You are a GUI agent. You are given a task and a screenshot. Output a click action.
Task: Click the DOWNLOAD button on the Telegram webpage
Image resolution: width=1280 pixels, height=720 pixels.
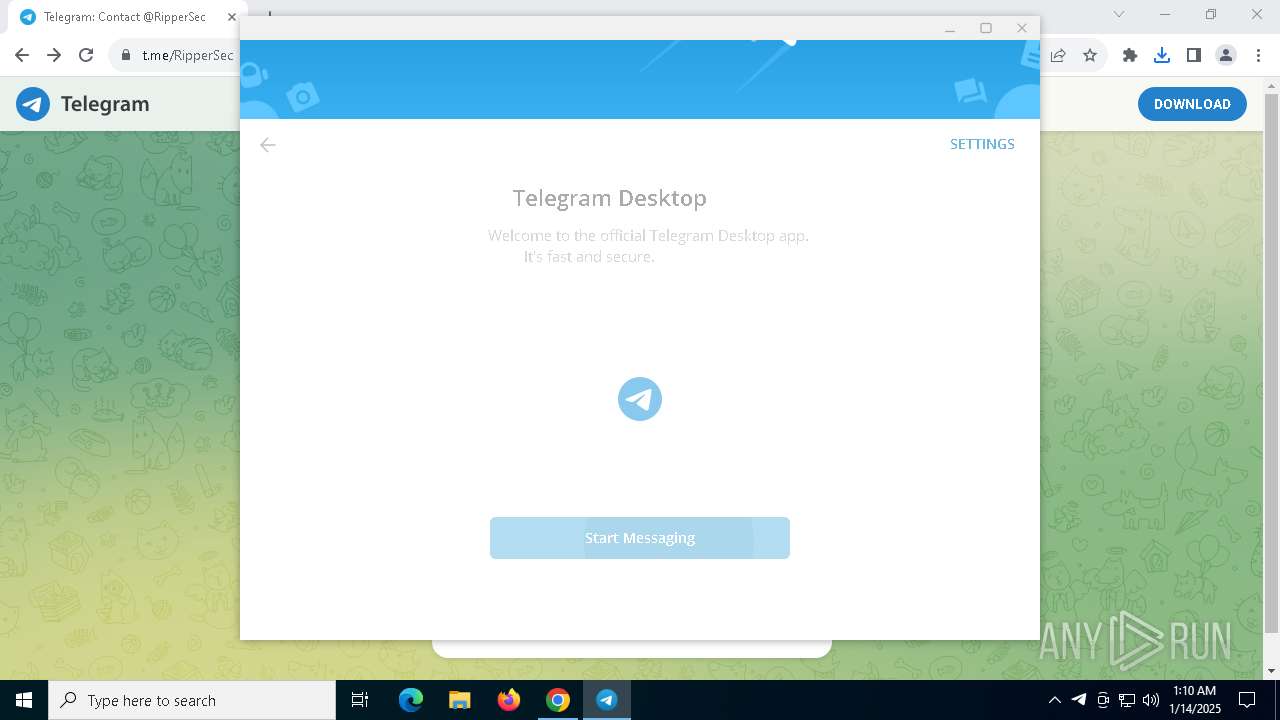click(x=1192, y=104)
